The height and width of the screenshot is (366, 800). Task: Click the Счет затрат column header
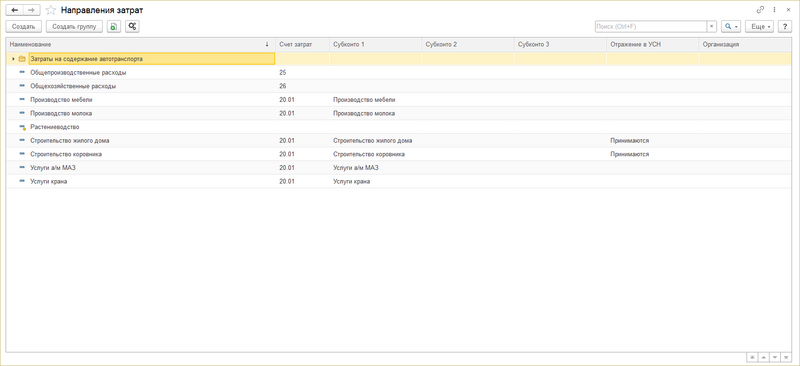point(303,45)
